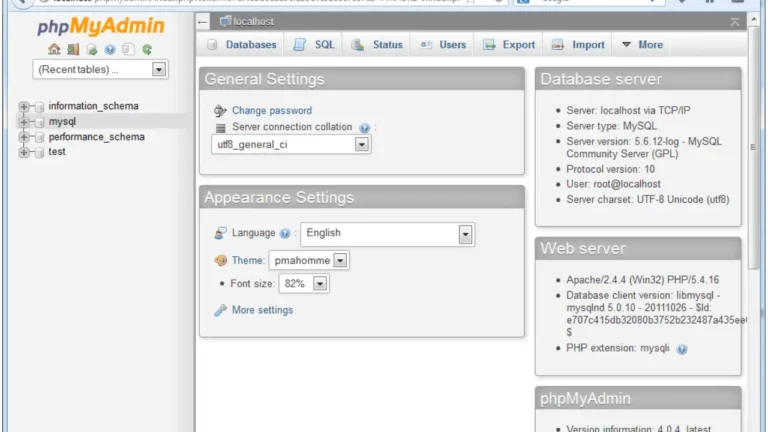Viewport: 768px width, 432px height.
Task: Expand the performance_schema database tree
Action: pyautogui.click(x=24, y=137)
